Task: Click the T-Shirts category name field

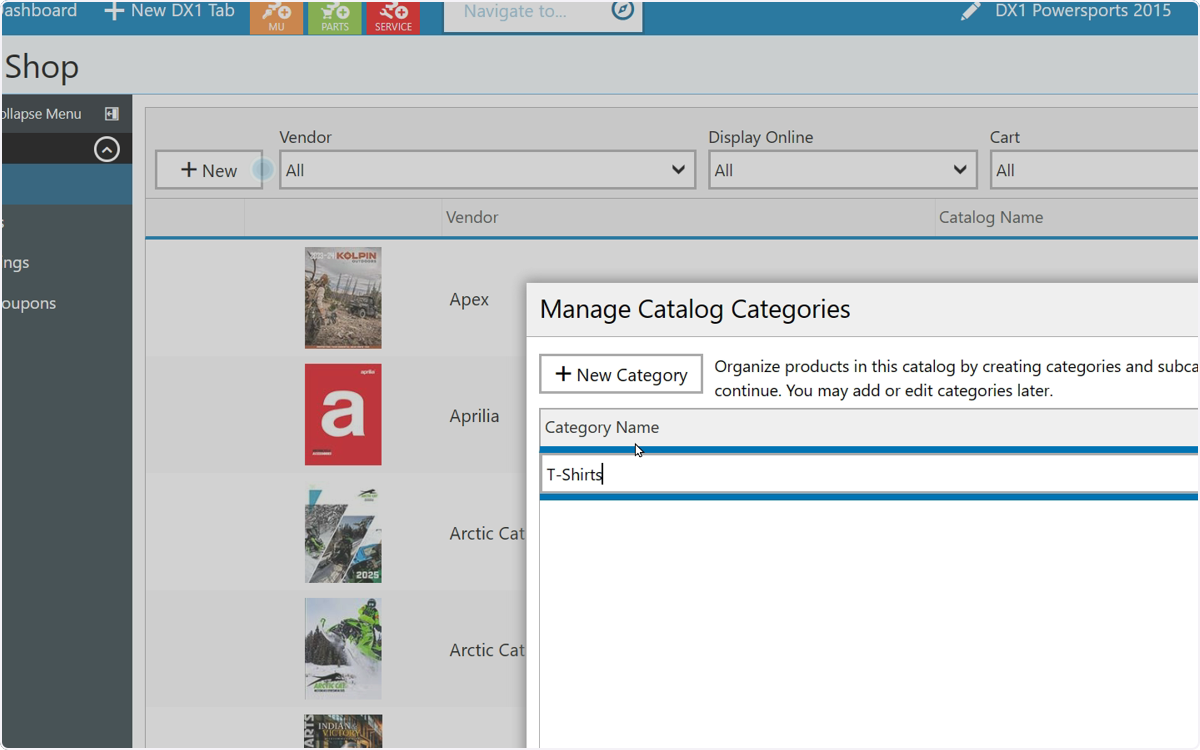Action: (x=870, y=474)
